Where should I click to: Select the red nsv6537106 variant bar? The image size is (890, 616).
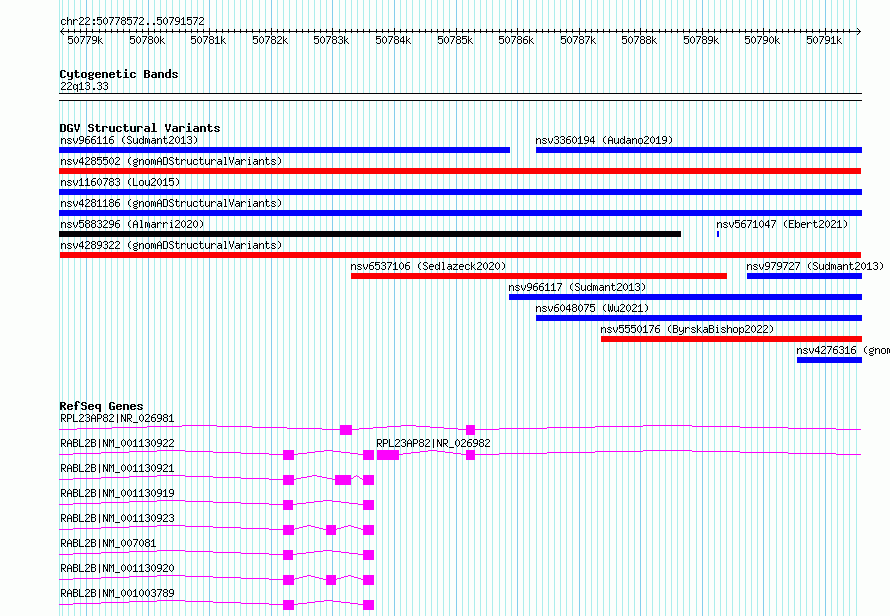(x=539, y=276)
